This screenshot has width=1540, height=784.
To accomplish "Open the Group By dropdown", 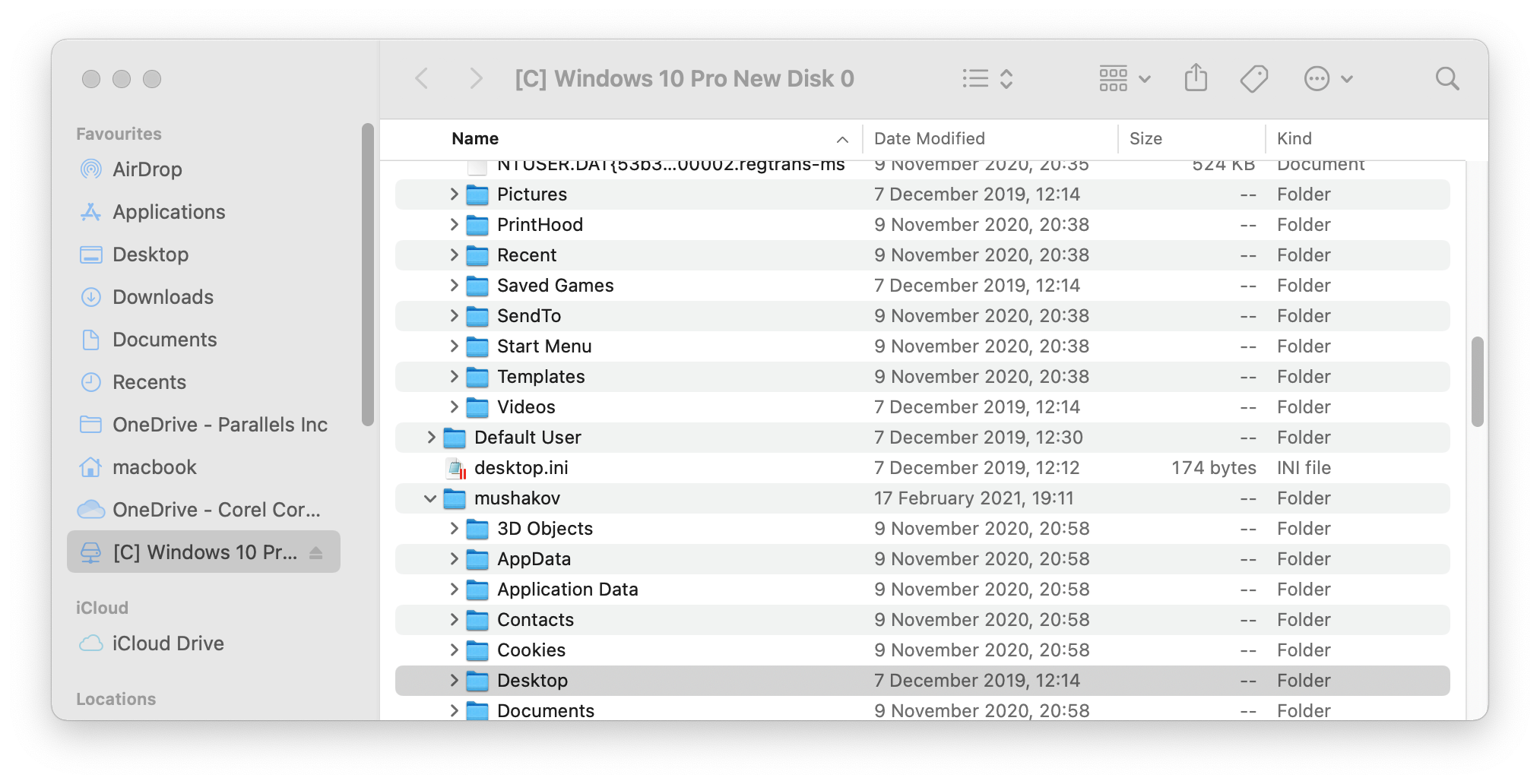I will [1124, 78].
